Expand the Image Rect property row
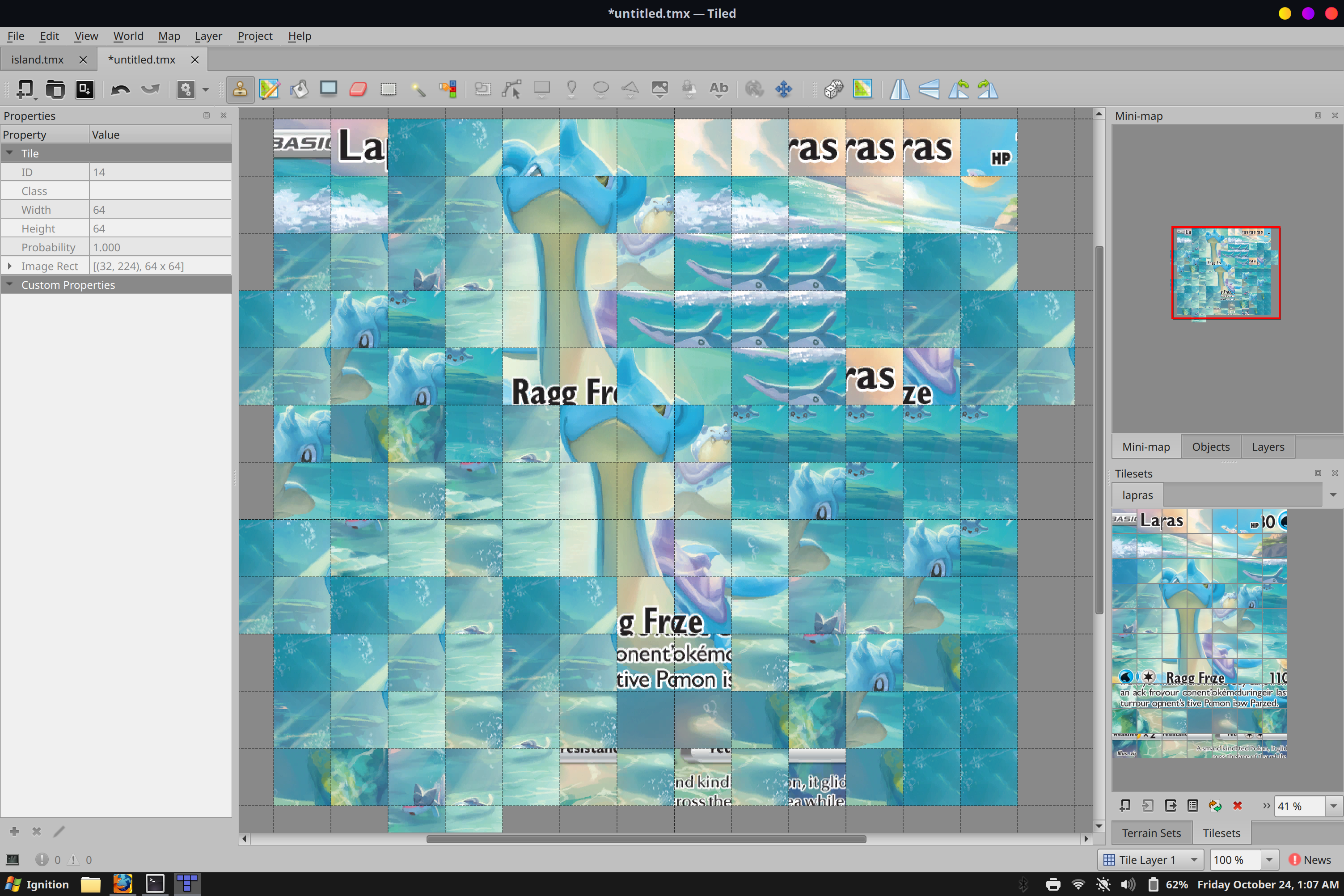Image resolution: width=1344 pixels, height=896 pixels. point(10,266)
